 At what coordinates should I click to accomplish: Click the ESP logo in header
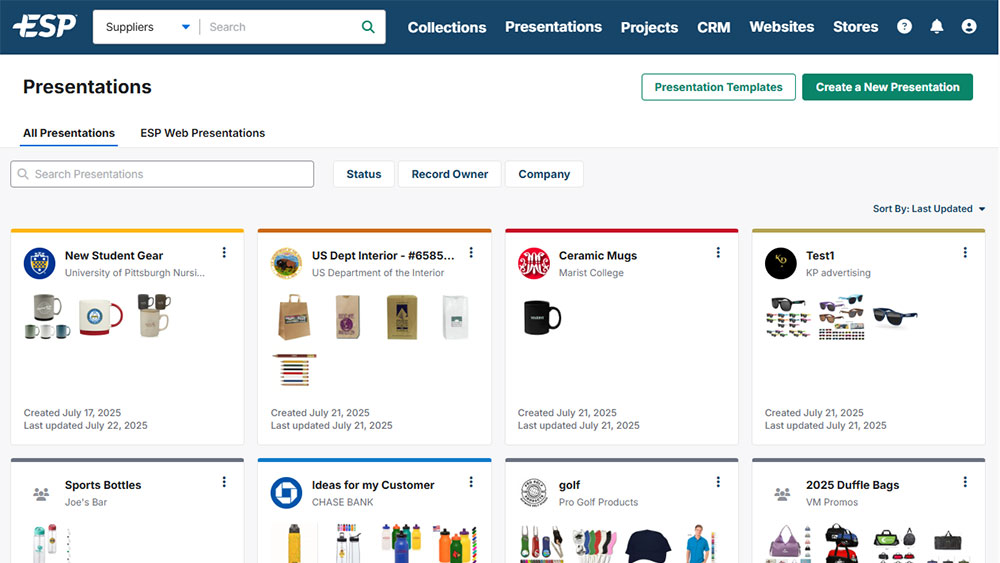(45, 27)
